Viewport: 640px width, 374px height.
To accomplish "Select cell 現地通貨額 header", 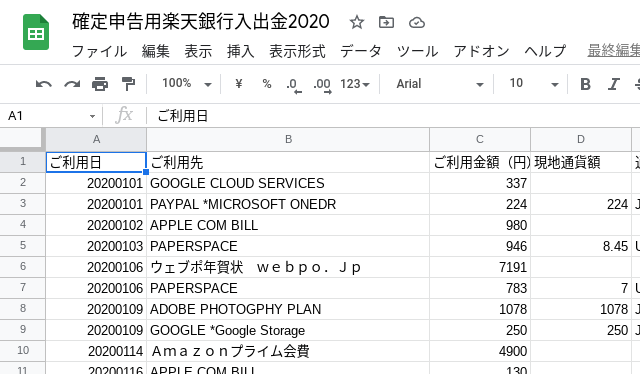I will 581,162.
